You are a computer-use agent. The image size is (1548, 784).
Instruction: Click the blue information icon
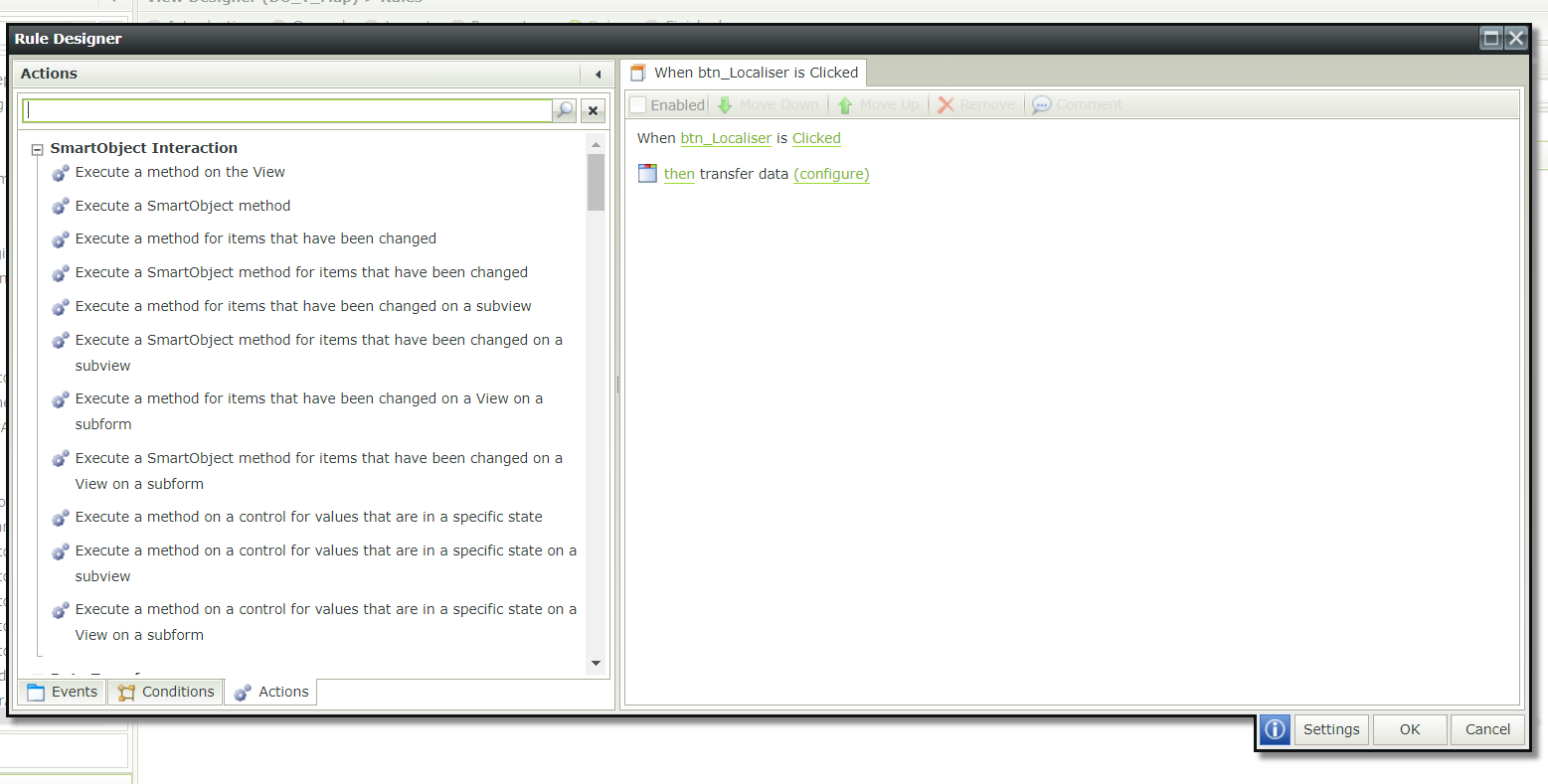[1275, 729]
